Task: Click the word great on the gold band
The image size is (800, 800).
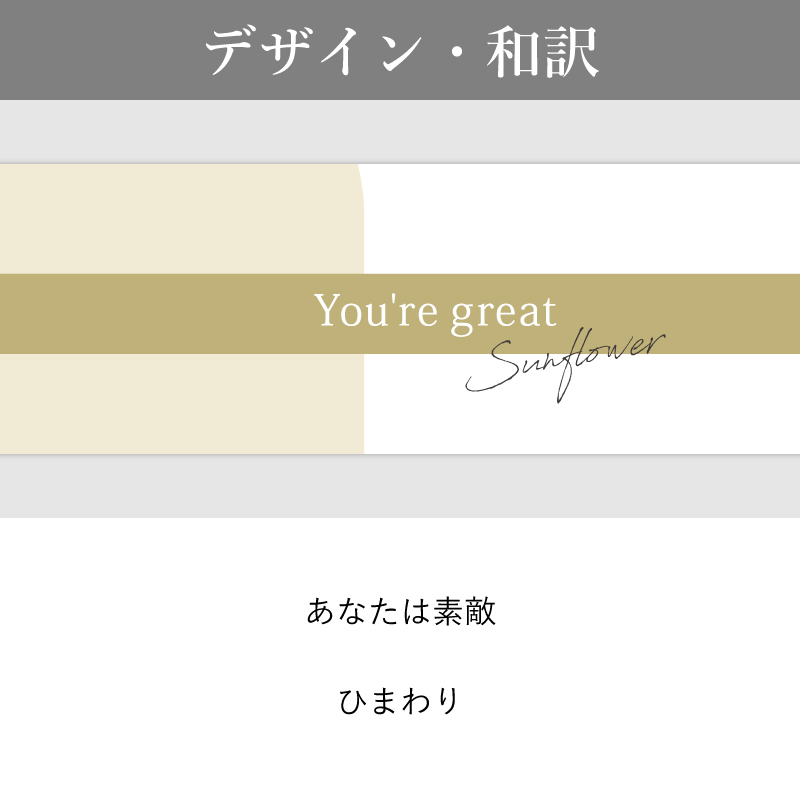Action: click(503, 312)
